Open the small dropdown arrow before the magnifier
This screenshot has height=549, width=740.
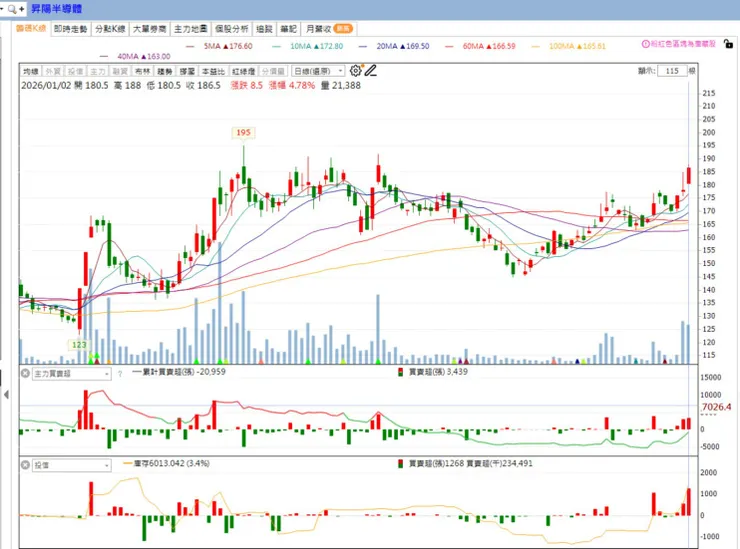2,9
